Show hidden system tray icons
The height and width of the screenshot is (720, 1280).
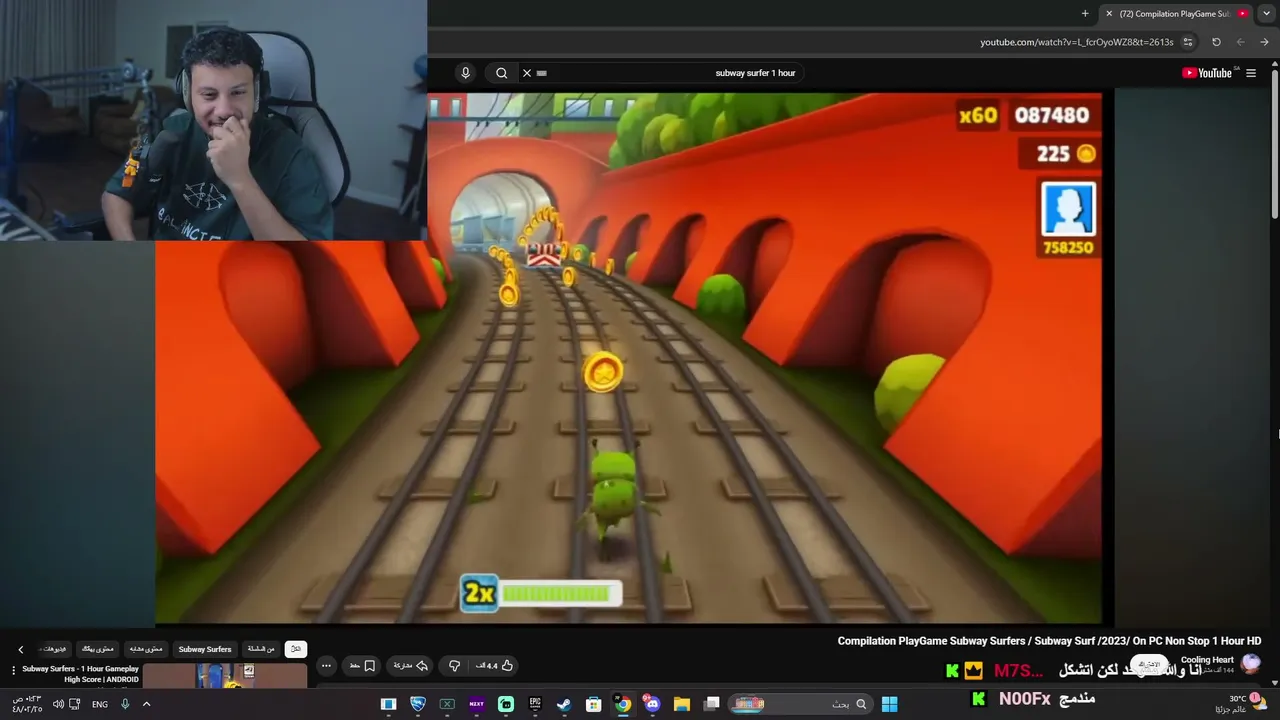146,704
